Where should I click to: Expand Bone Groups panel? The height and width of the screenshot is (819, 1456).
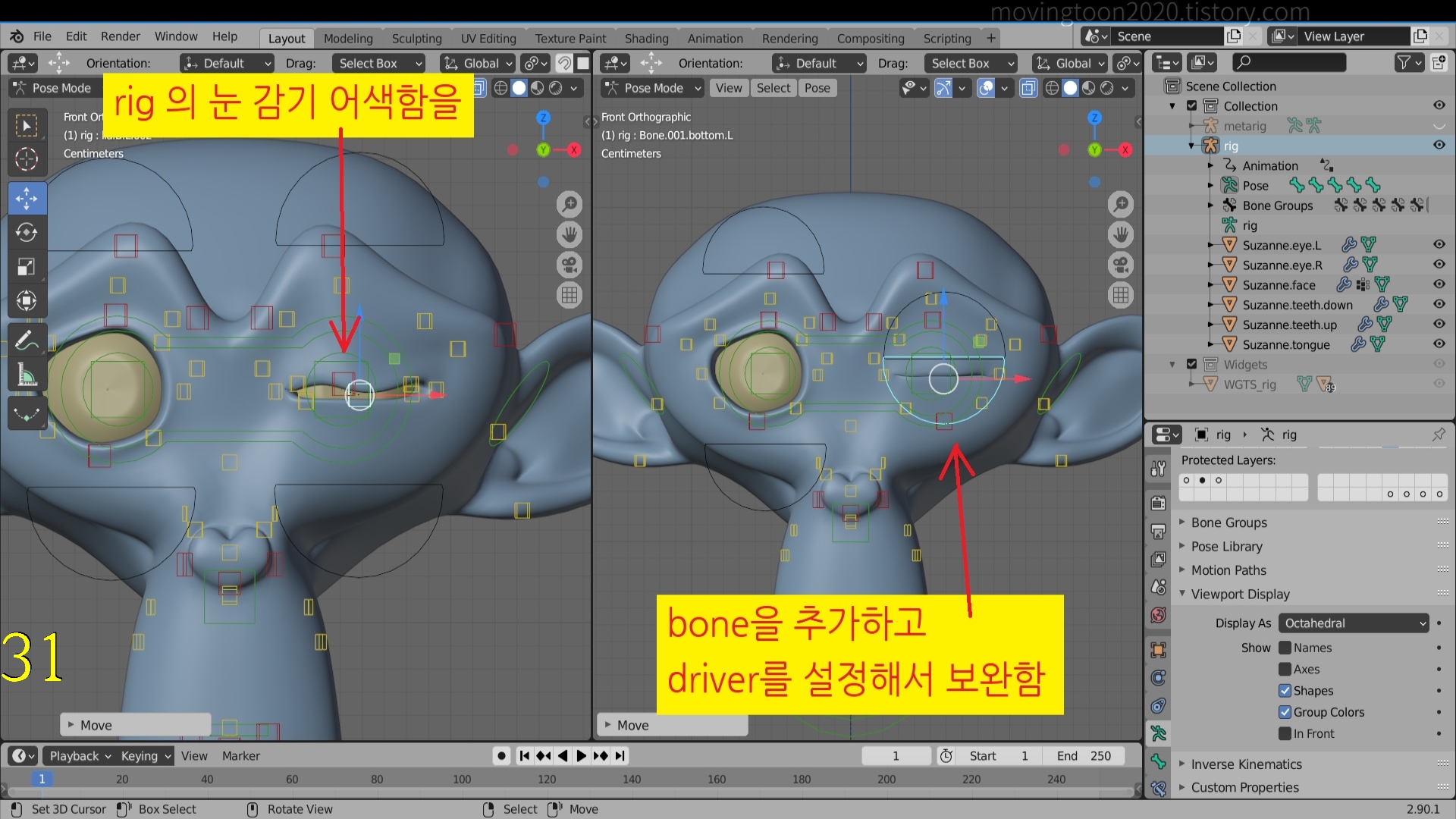click(1228, 522)
